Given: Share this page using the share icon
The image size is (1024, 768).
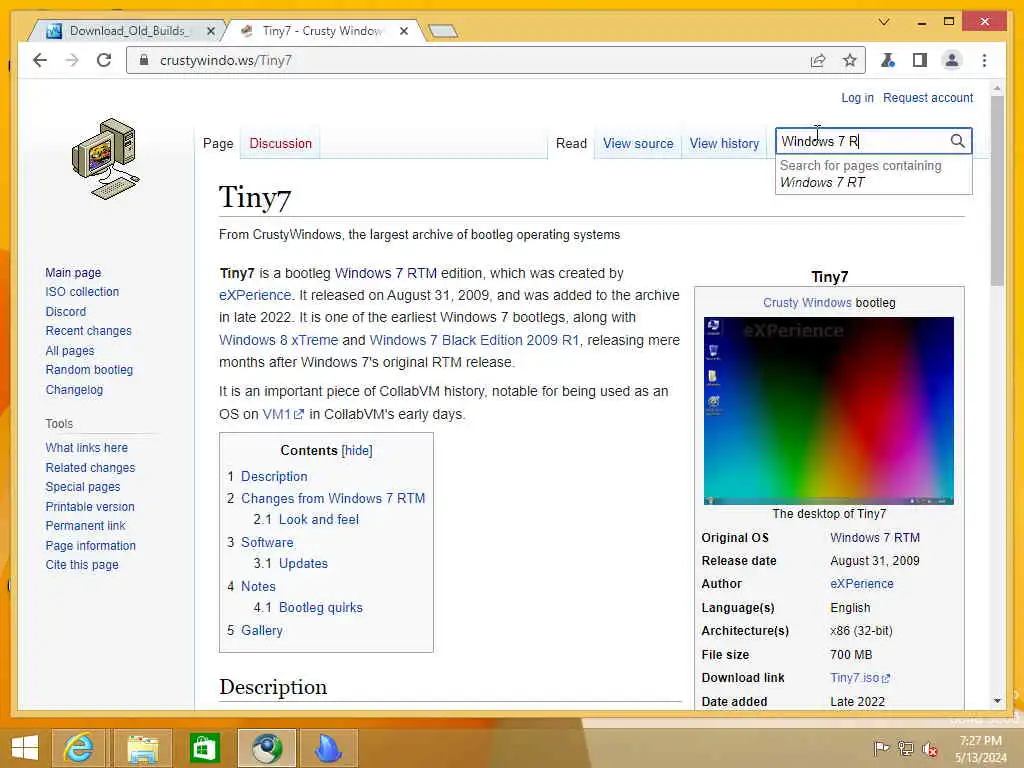Looking at the screenshot, I should (x=818, y=60).
